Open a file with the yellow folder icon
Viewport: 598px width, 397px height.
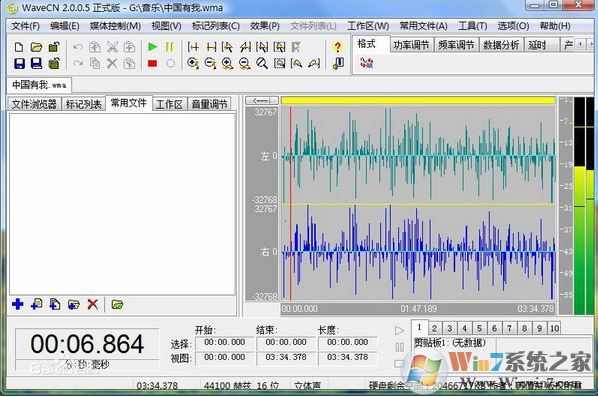36,47
